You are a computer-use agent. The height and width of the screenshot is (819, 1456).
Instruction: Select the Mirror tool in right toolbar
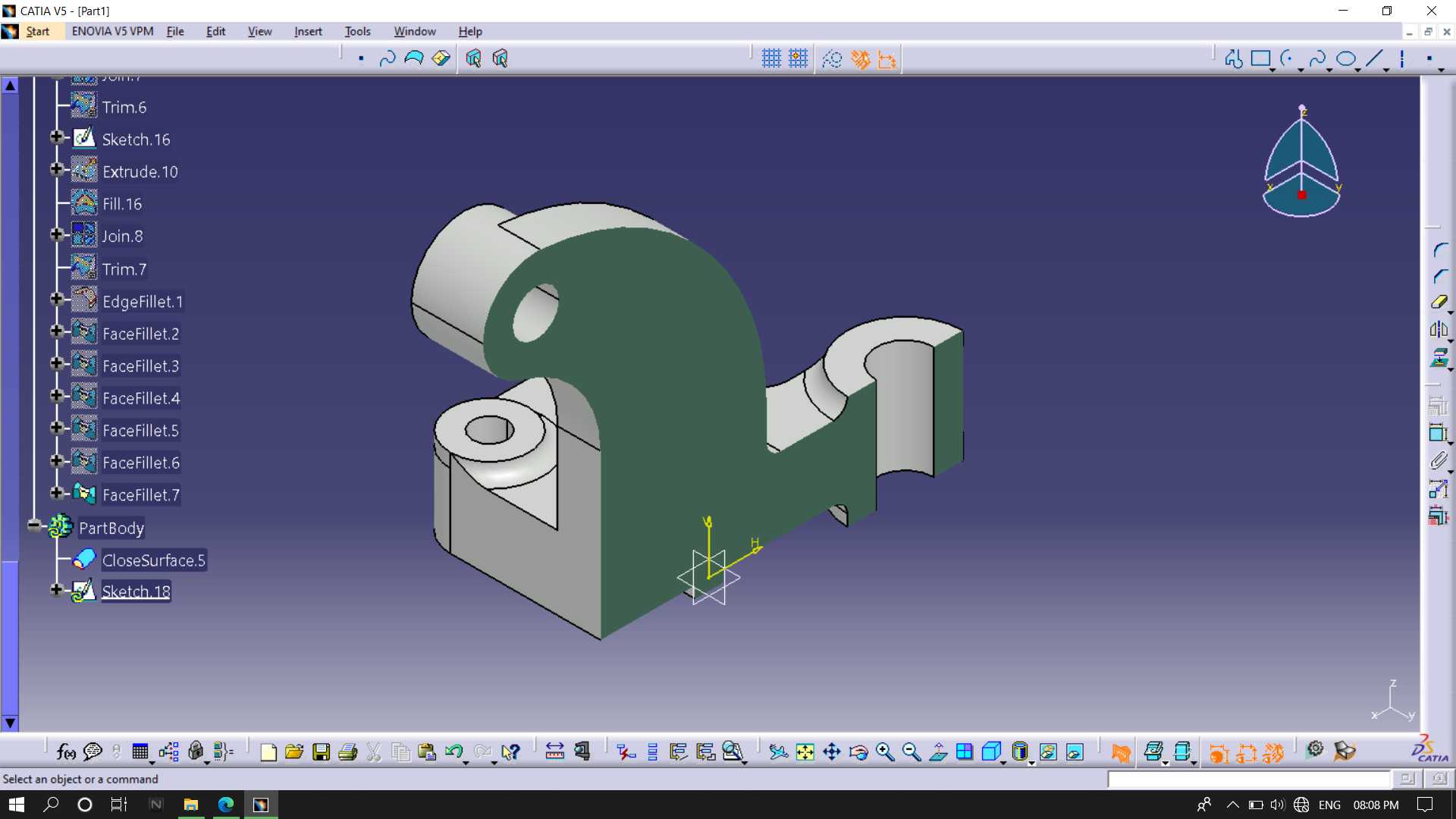(1439, 329)
